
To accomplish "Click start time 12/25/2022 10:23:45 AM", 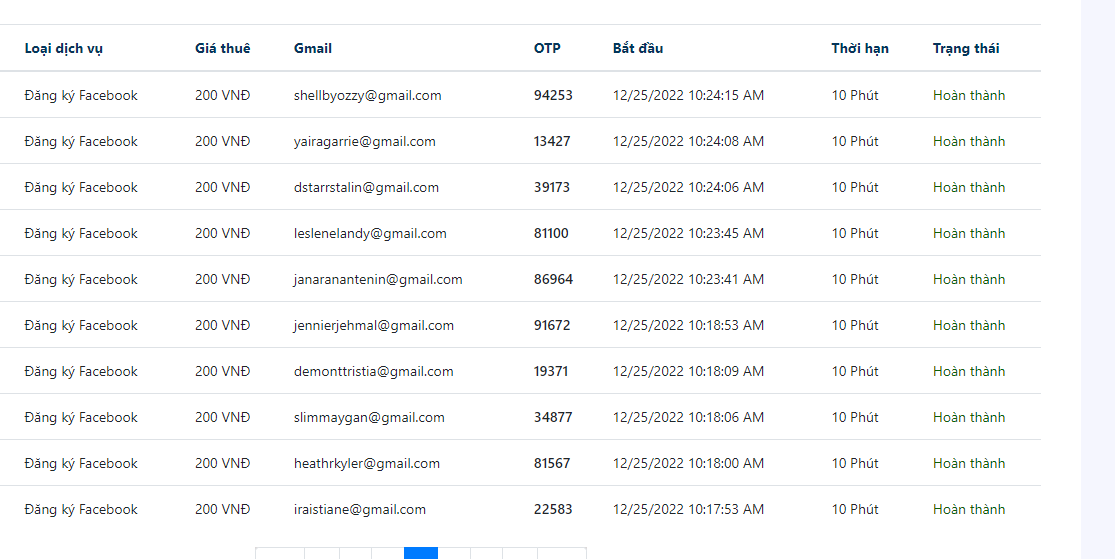I will pyautogui.click(x=688, y=233).
